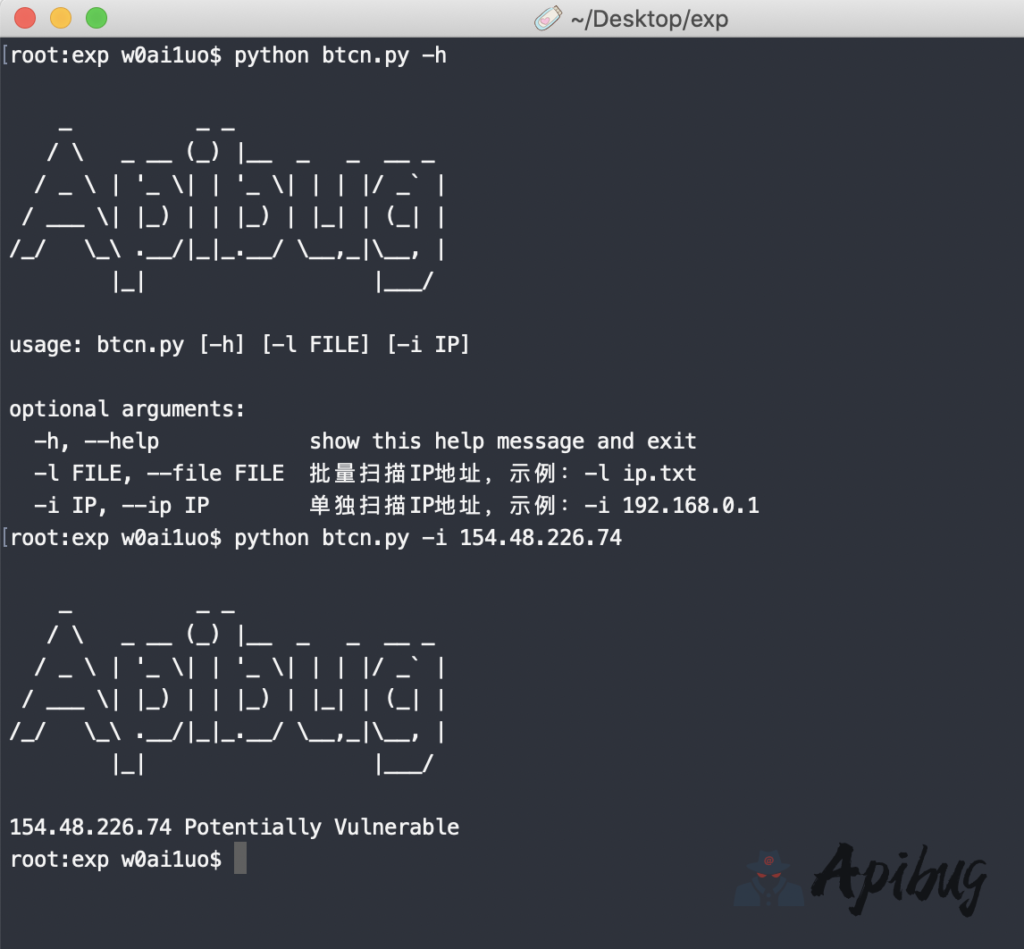Click the yellow minimize window button
Screen dimensions: 1024x949
60,18
